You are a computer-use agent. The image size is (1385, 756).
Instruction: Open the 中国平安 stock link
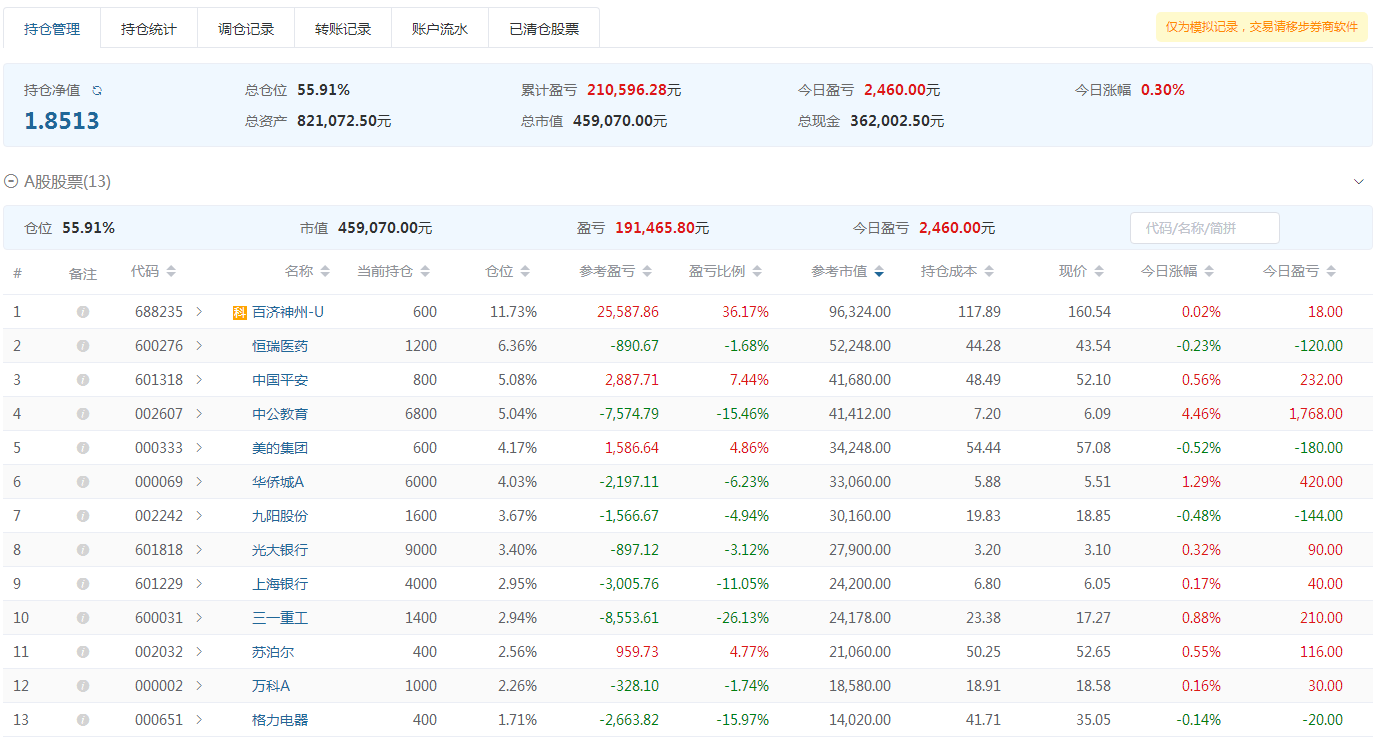pos(280,380)
